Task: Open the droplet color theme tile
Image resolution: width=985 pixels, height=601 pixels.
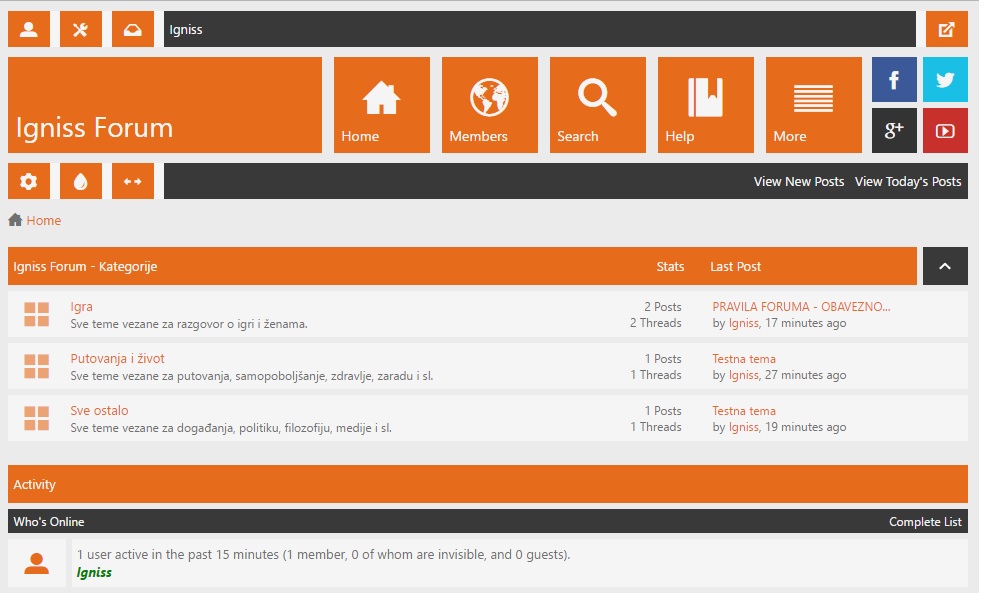Action: click(x=81, y=181)
